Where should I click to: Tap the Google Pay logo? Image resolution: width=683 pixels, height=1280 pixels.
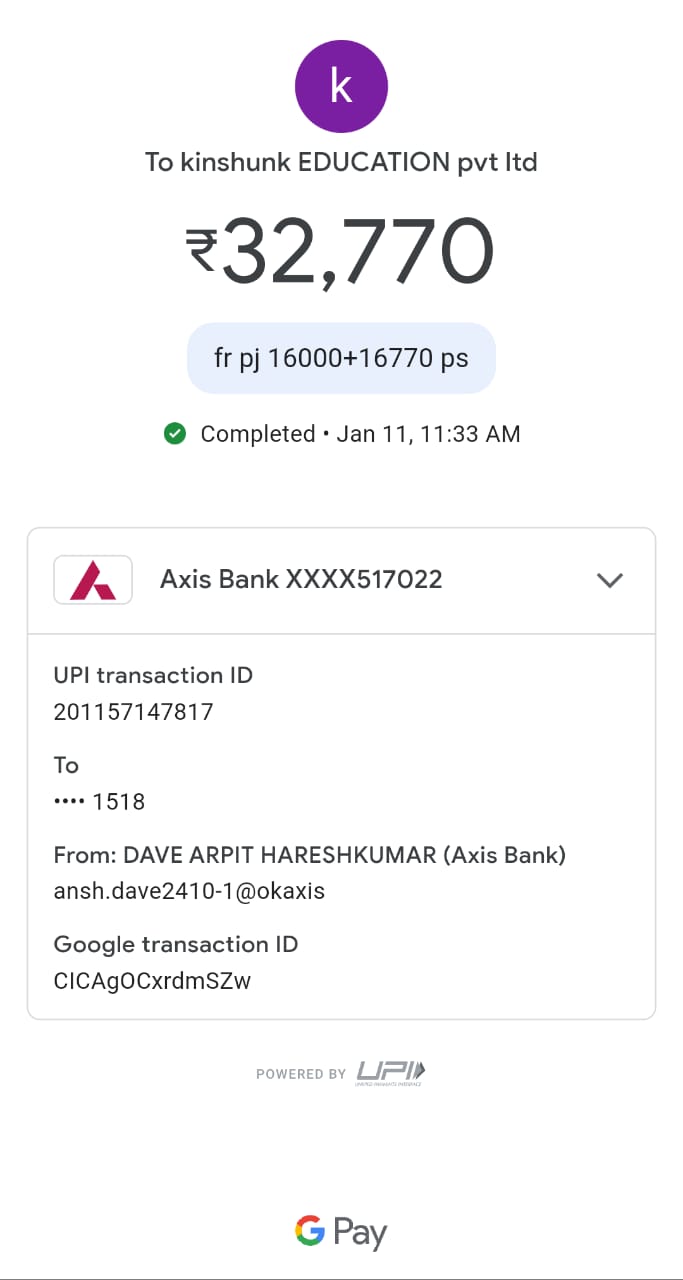click(x=341, y=1232)
